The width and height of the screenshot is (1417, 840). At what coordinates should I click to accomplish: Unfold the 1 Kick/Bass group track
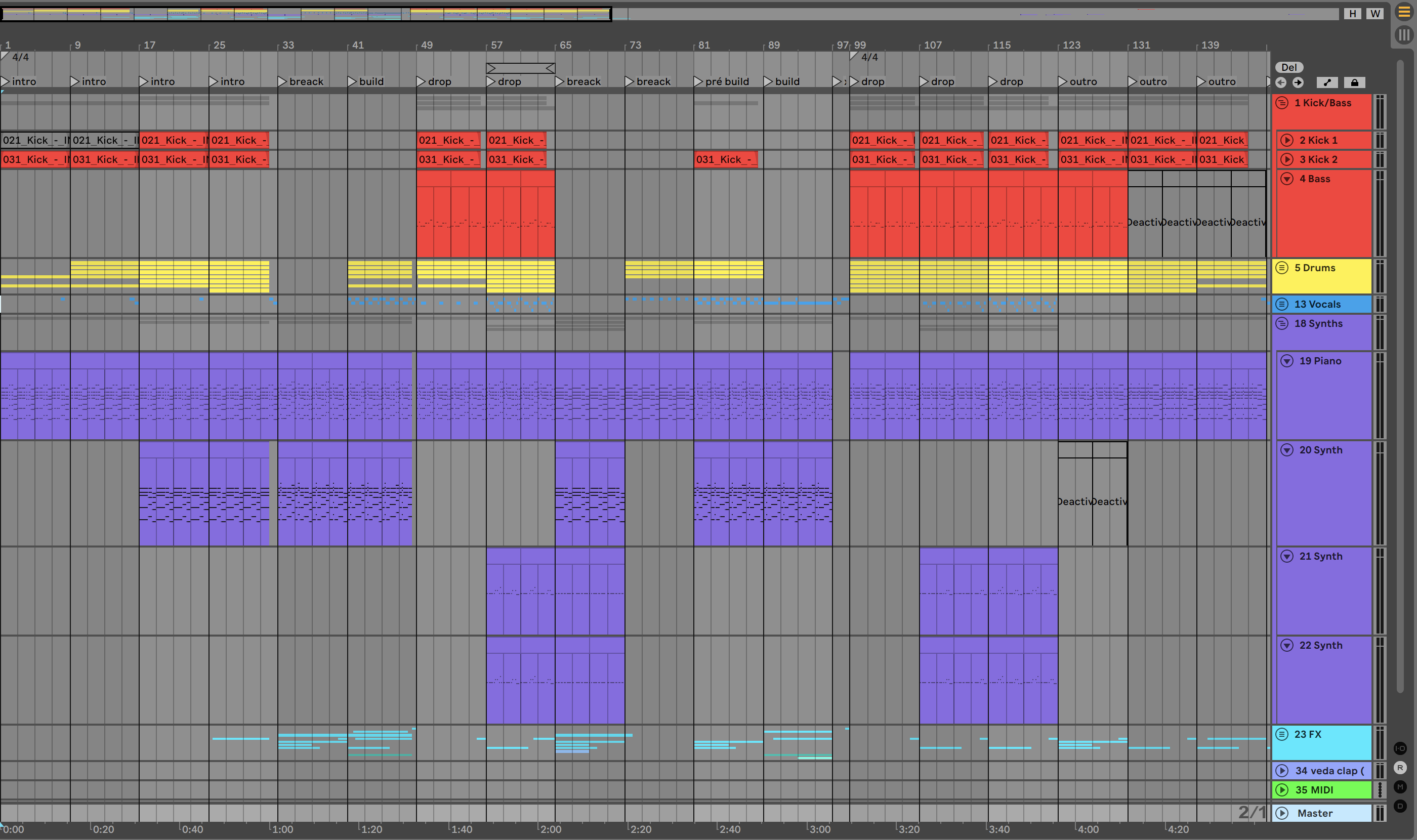coord(1282,102)
